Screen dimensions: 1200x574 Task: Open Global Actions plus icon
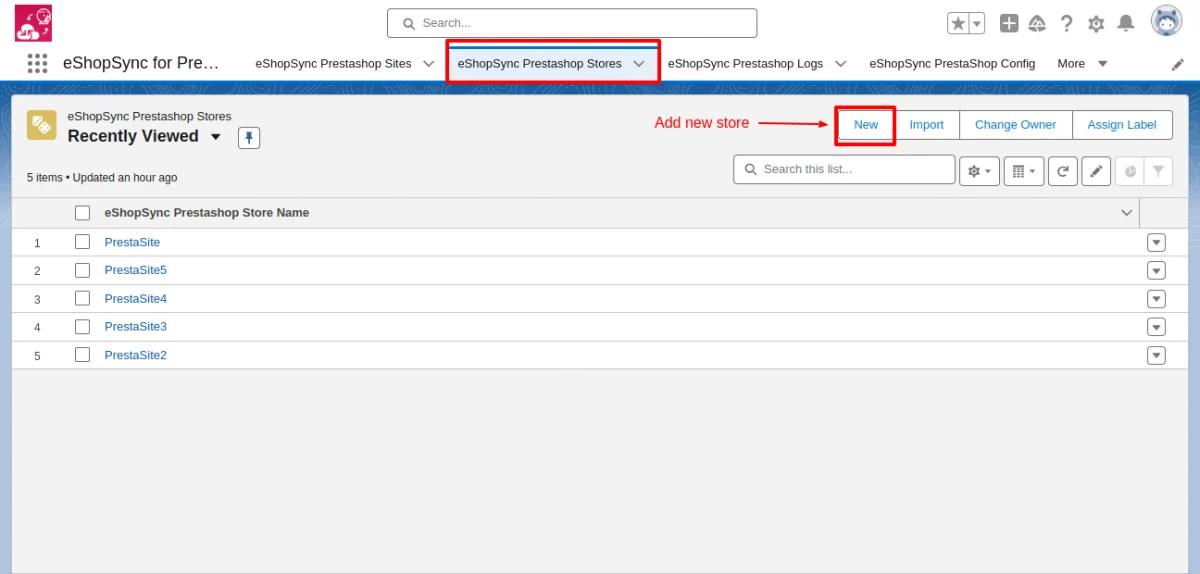point(1009,23)
